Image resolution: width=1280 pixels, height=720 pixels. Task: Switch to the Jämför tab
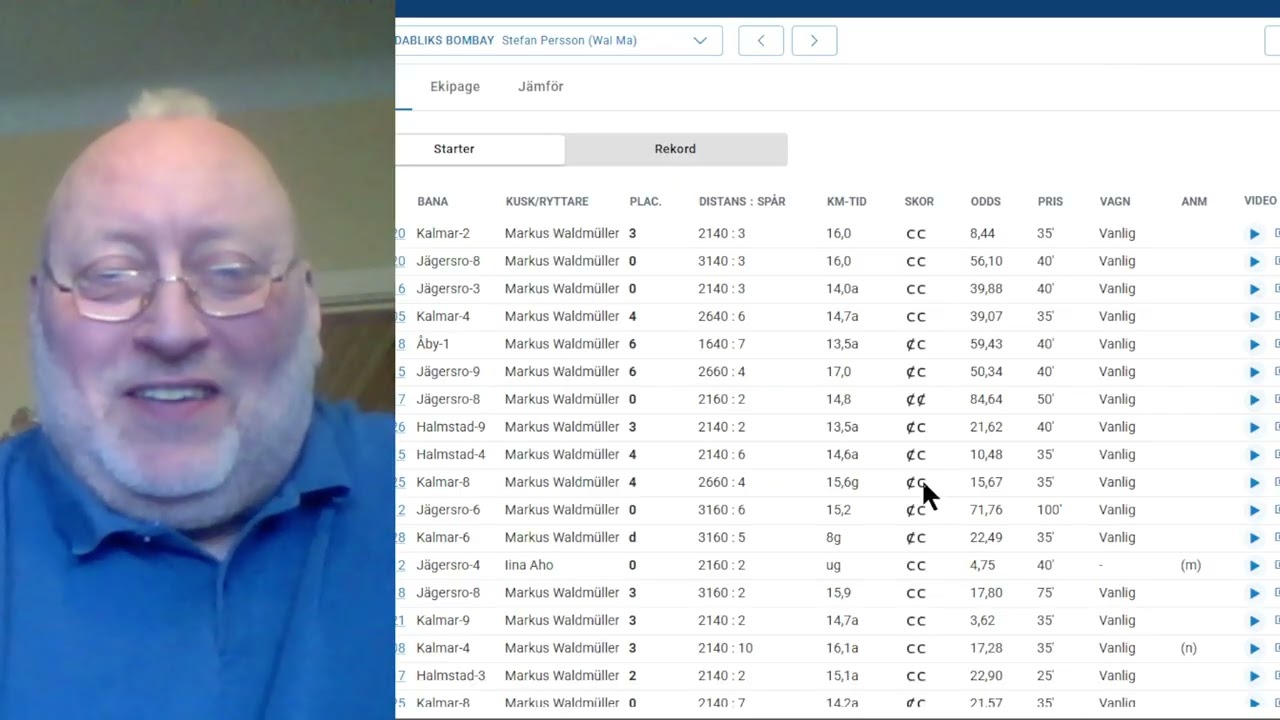pyautogui.click(x=541, y=87)
